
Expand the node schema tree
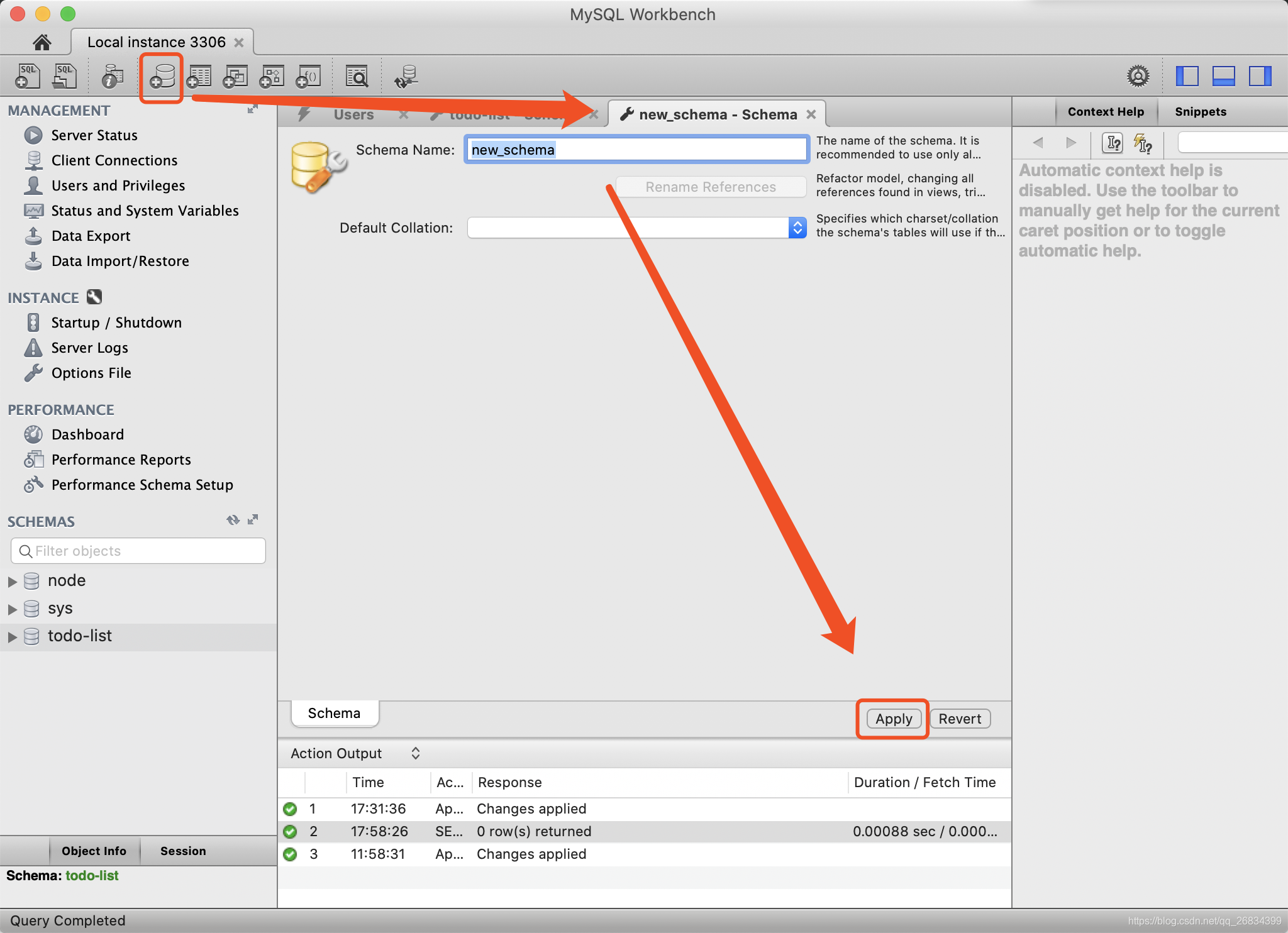pyautogui.click(x=12, y=581)
